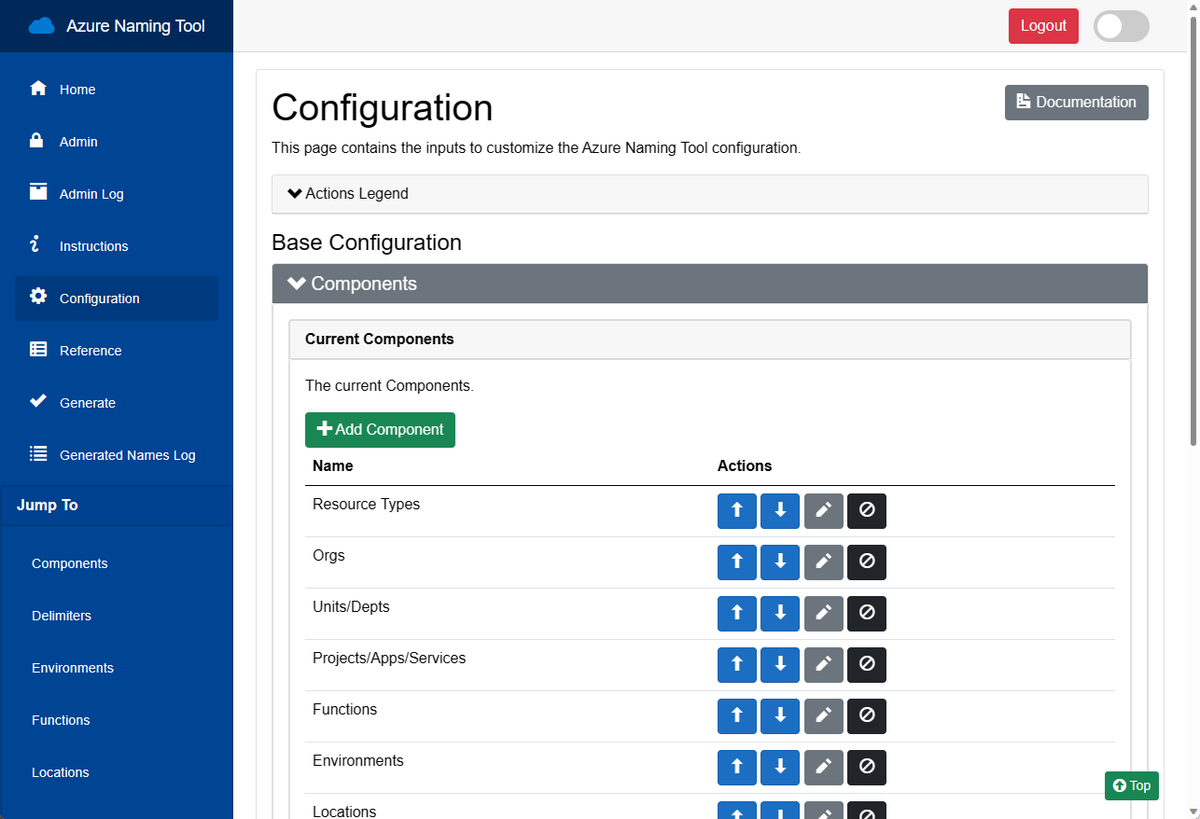
Task: Disable the Functions component
Action: (x=867, y=716)
